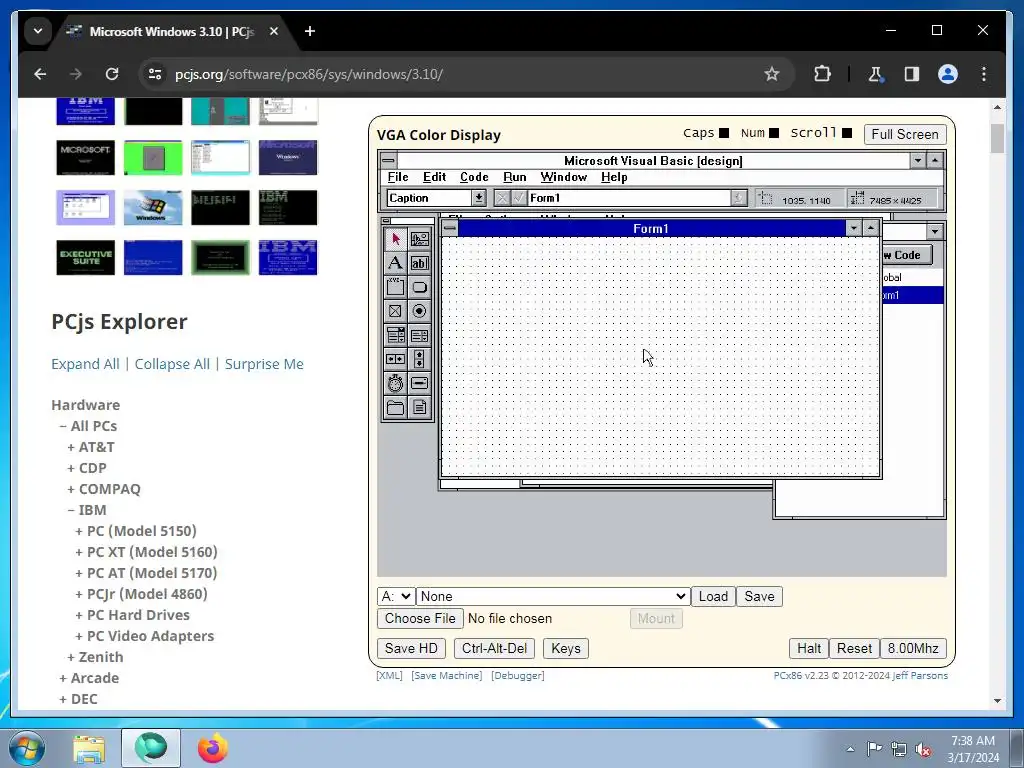Select the Option Button tool
1024x768 pixels.
click(x=419, y=312)
